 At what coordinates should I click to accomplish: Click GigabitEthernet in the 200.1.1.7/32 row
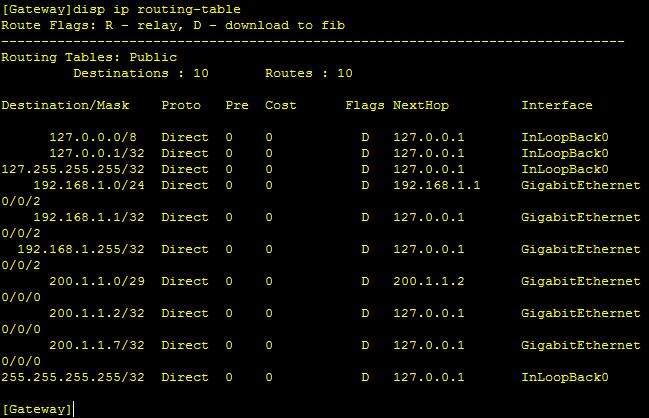pos(581,345)
